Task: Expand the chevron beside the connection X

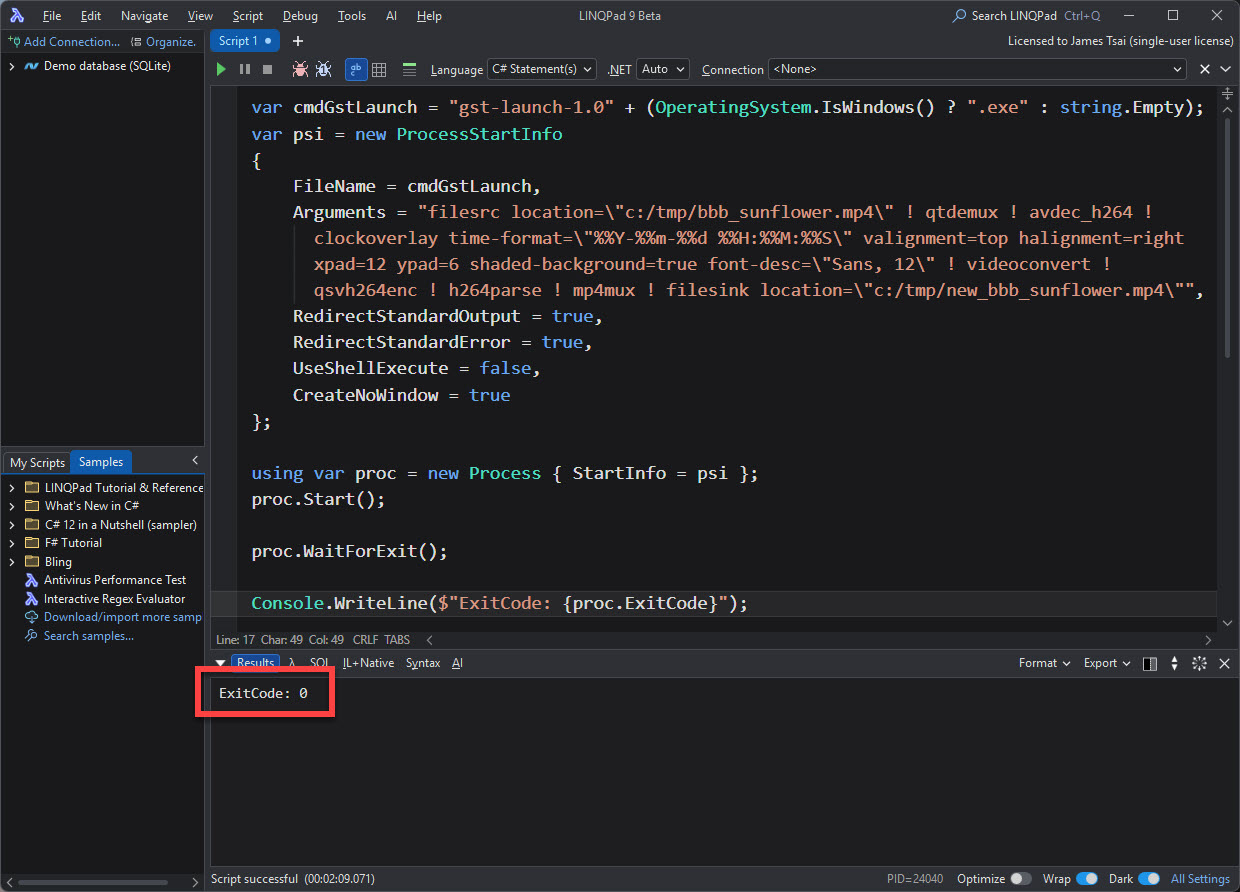Action: click(x=1224, y=69)
